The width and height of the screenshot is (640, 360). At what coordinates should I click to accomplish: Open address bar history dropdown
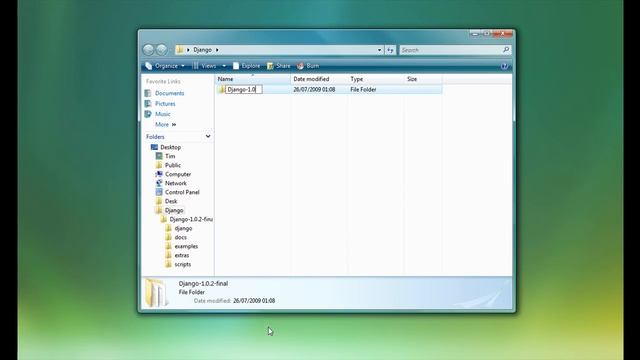tap(380, 50)
